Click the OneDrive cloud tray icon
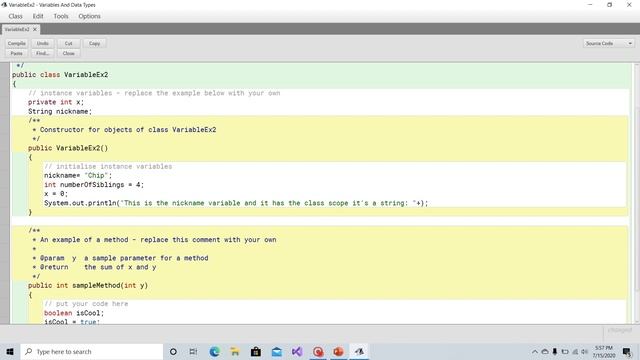 click(x=545, y=351)
